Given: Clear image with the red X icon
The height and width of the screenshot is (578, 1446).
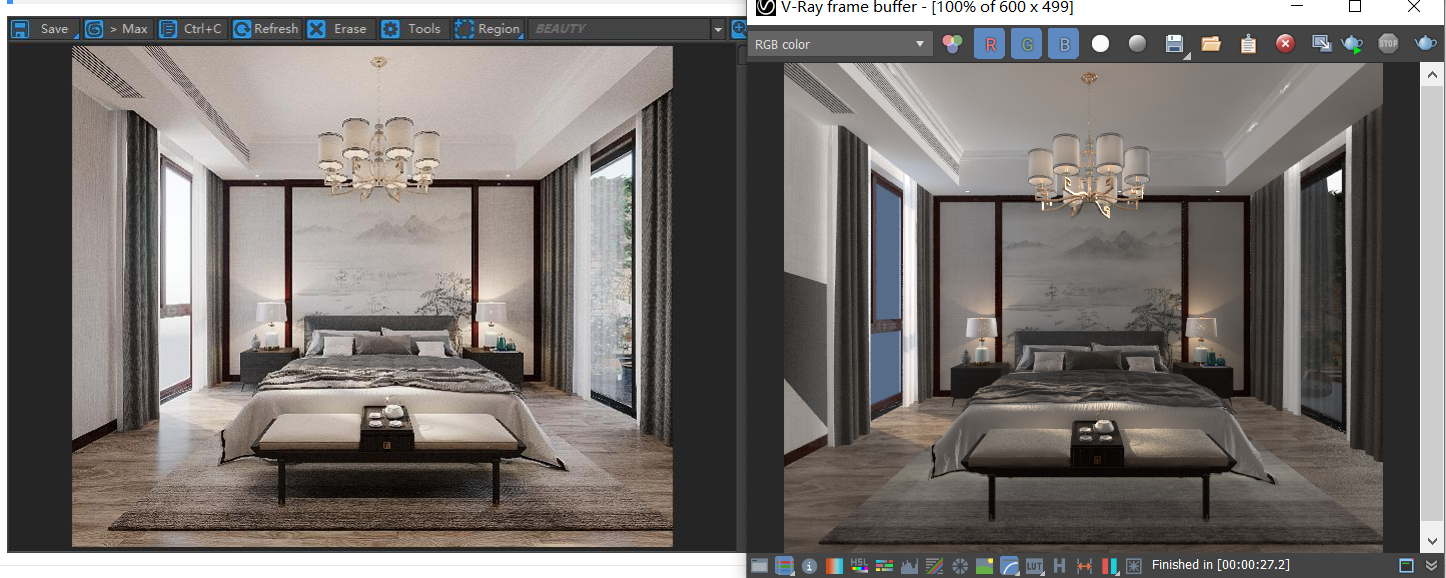Looking at the screenshot, I should point(1285,44).
